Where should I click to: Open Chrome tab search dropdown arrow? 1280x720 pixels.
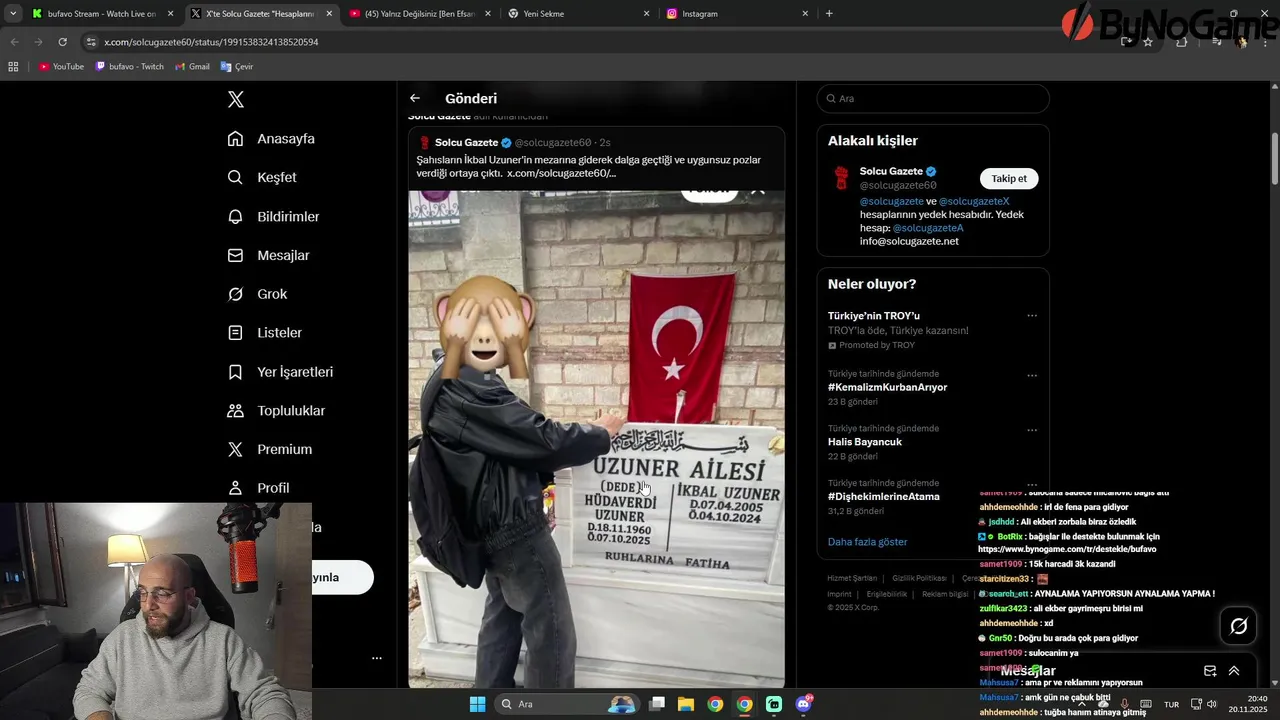(x=13, y=14)
